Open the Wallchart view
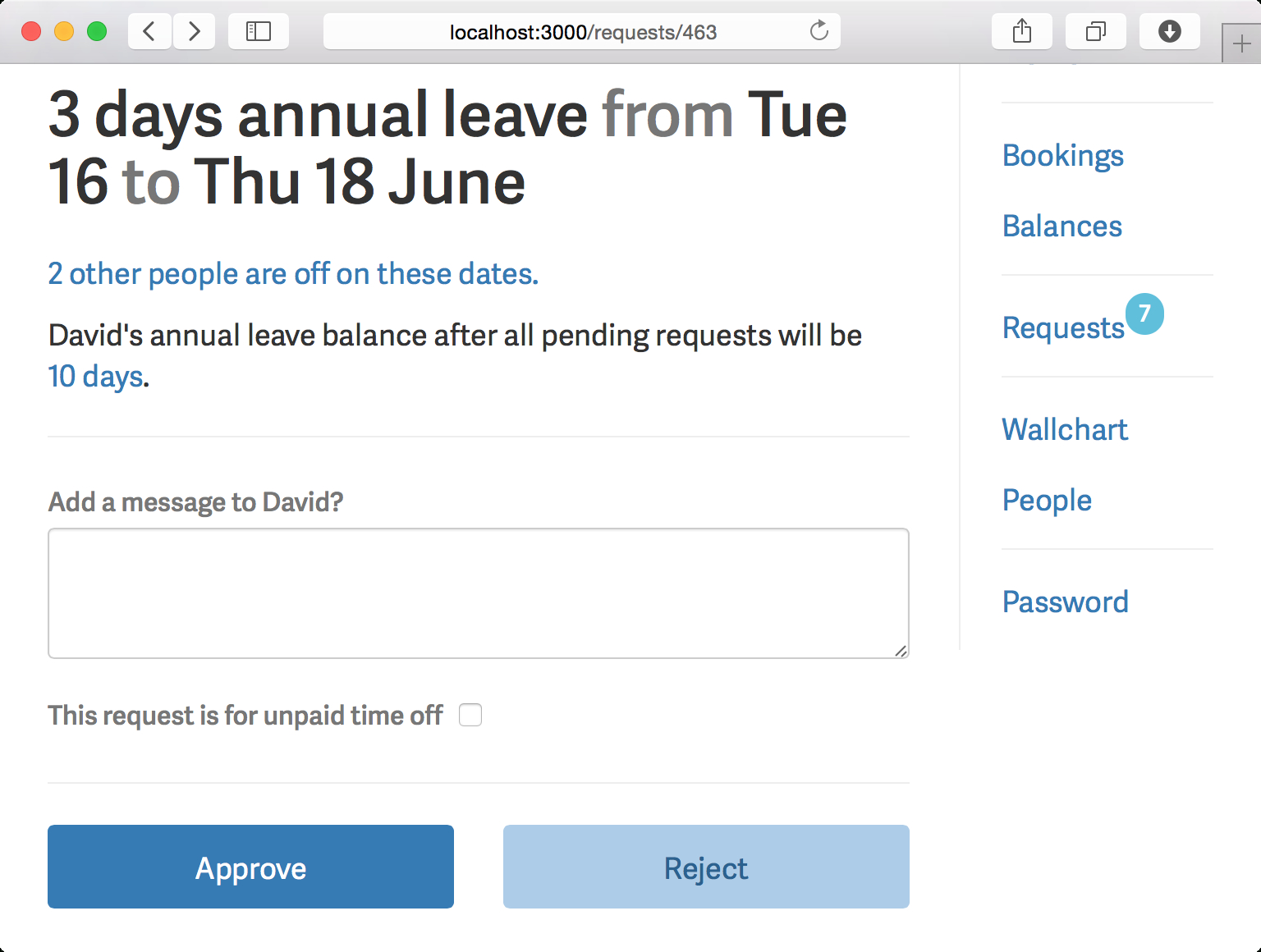 coord(1064,429)
